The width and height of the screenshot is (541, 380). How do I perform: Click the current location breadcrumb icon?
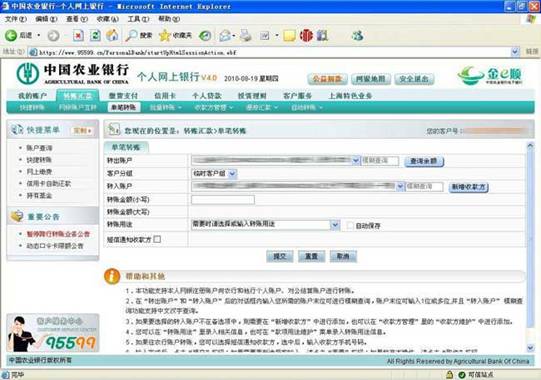coord(114,129)
